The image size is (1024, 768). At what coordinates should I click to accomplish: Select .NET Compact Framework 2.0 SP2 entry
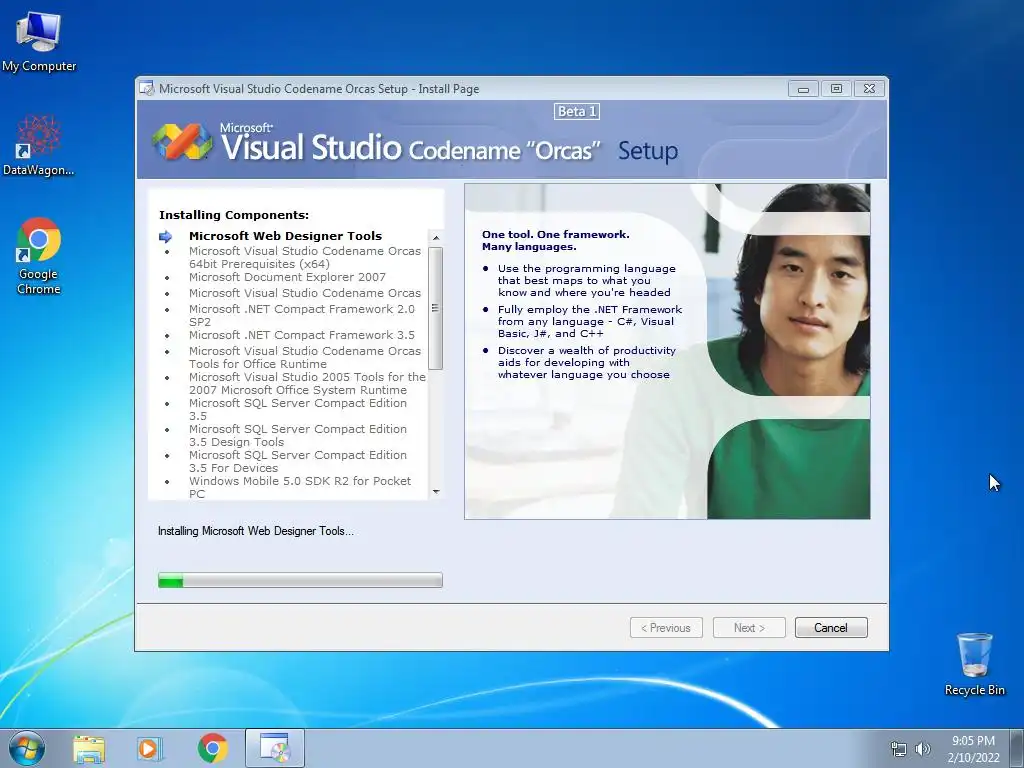point(302,315)
